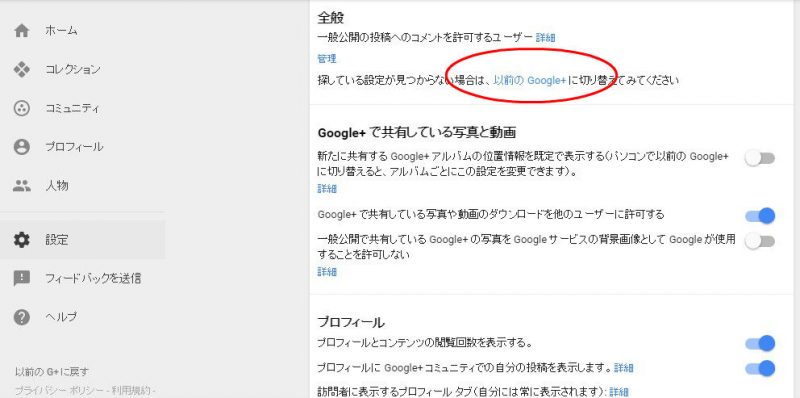Toggle community posts on profile switch

pos(760,368)
